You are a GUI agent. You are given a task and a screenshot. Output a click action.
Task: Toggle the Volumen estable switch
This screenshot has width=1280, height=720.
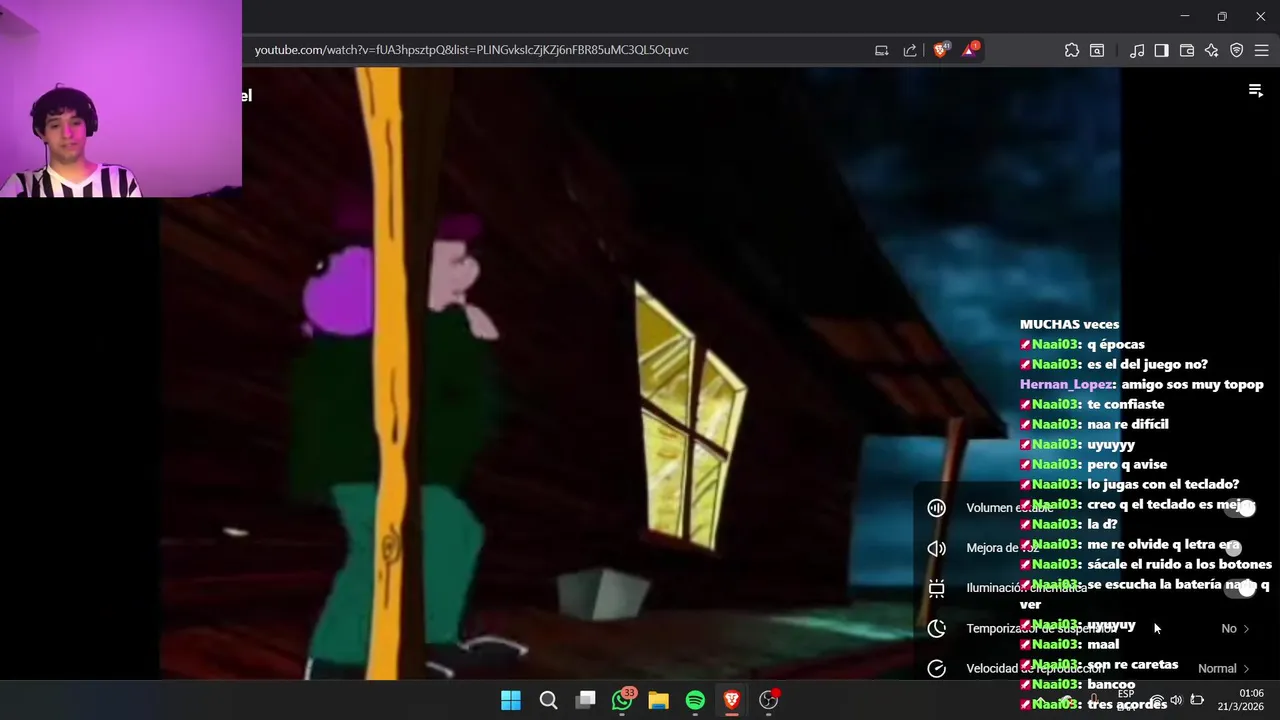pyautogui.click(x=1240, y=508)
